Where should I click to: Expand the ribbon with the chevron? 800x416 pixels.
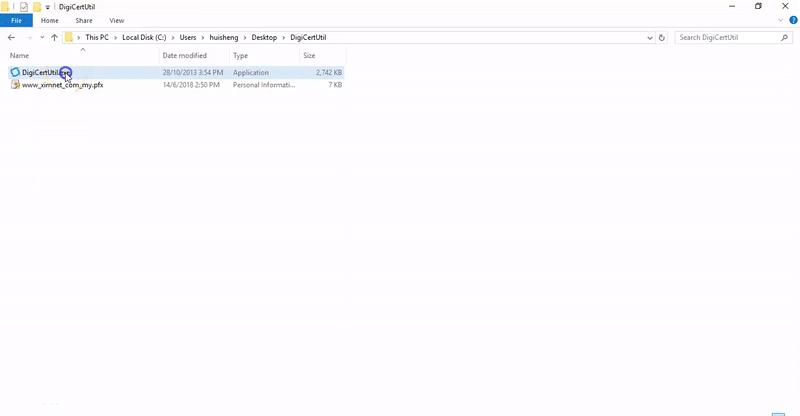coord(780,20)
